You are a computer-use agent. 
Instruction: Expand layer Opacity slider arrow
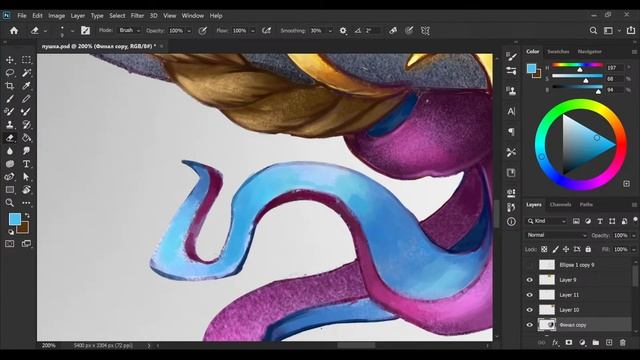pyautogui.click(x=633, y=236)
